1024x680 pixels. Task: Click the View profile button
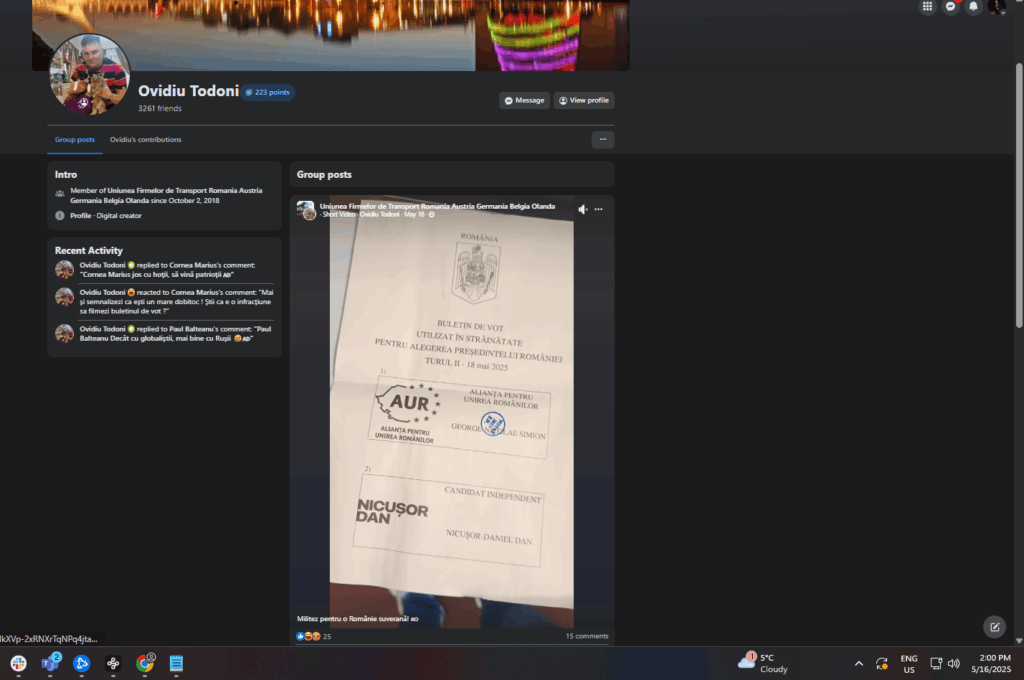pos(584,101)
